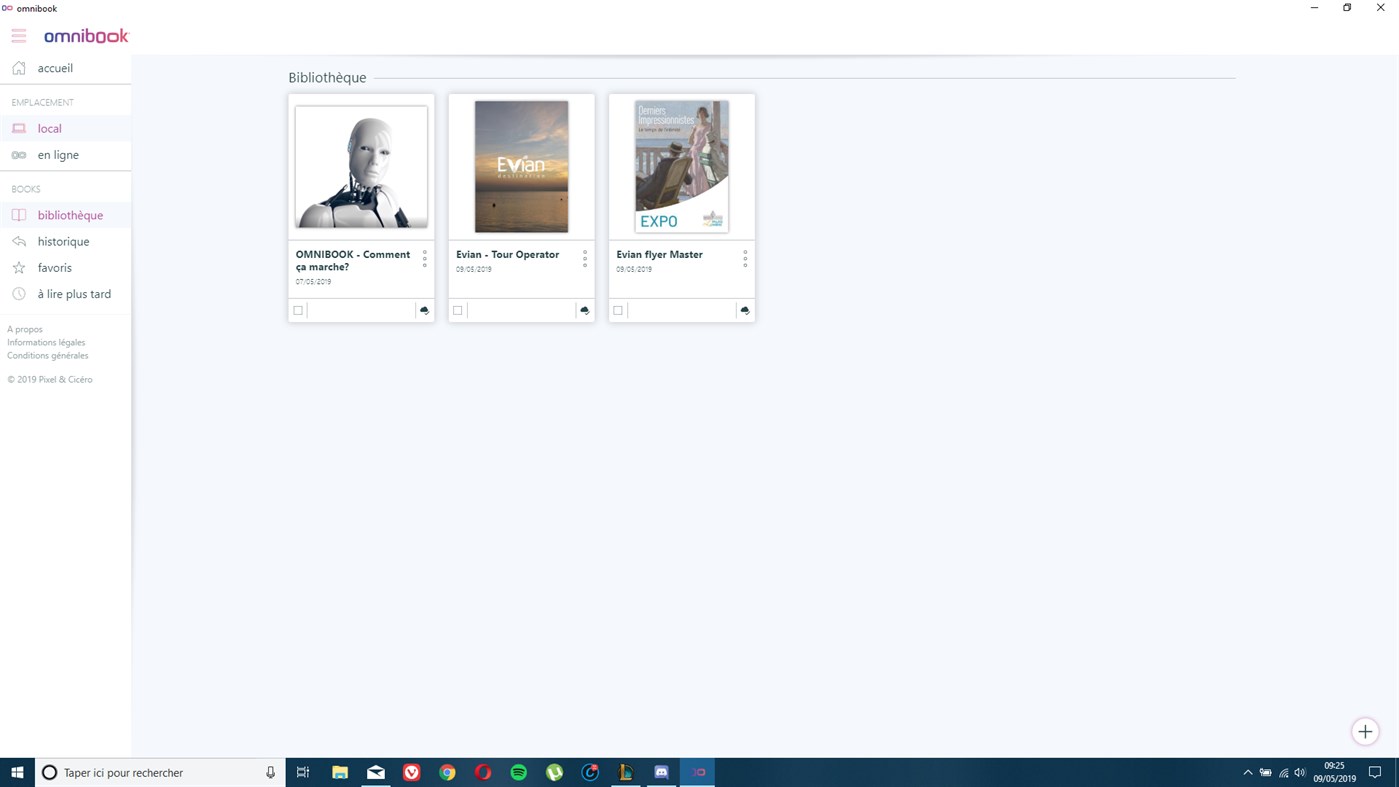Open the Windows Start menu
This screenshot has height=787, width=1399.
click(17, 772)
